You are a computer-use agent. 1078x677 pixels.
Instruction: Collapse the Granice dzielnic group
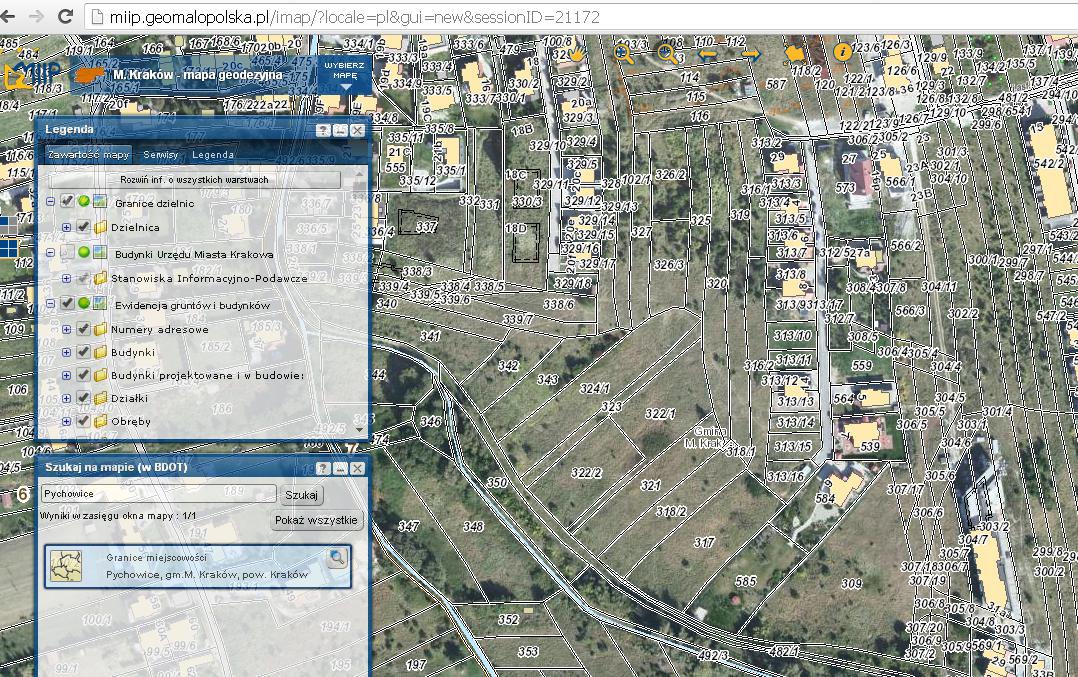point(51,202)
